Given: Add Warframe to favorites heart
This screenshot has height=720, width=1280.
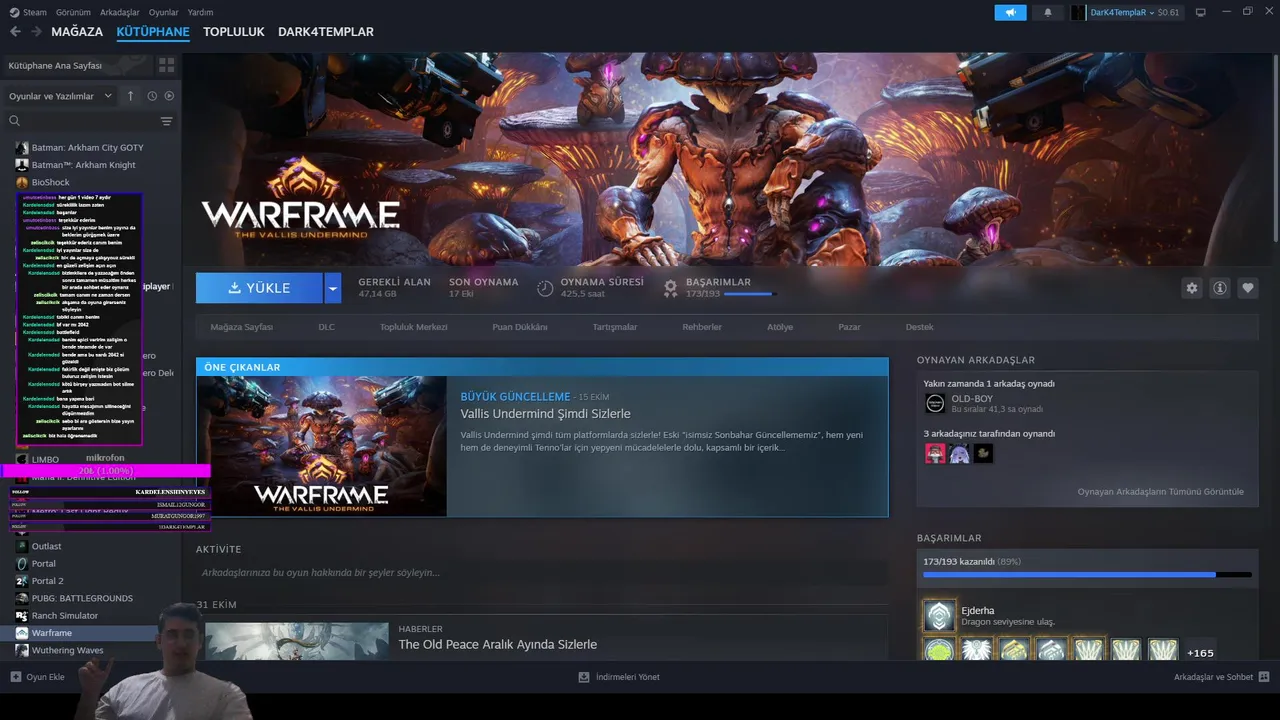Looking at the screenshot, I should pyautogui.click(x=1248, y=288).
